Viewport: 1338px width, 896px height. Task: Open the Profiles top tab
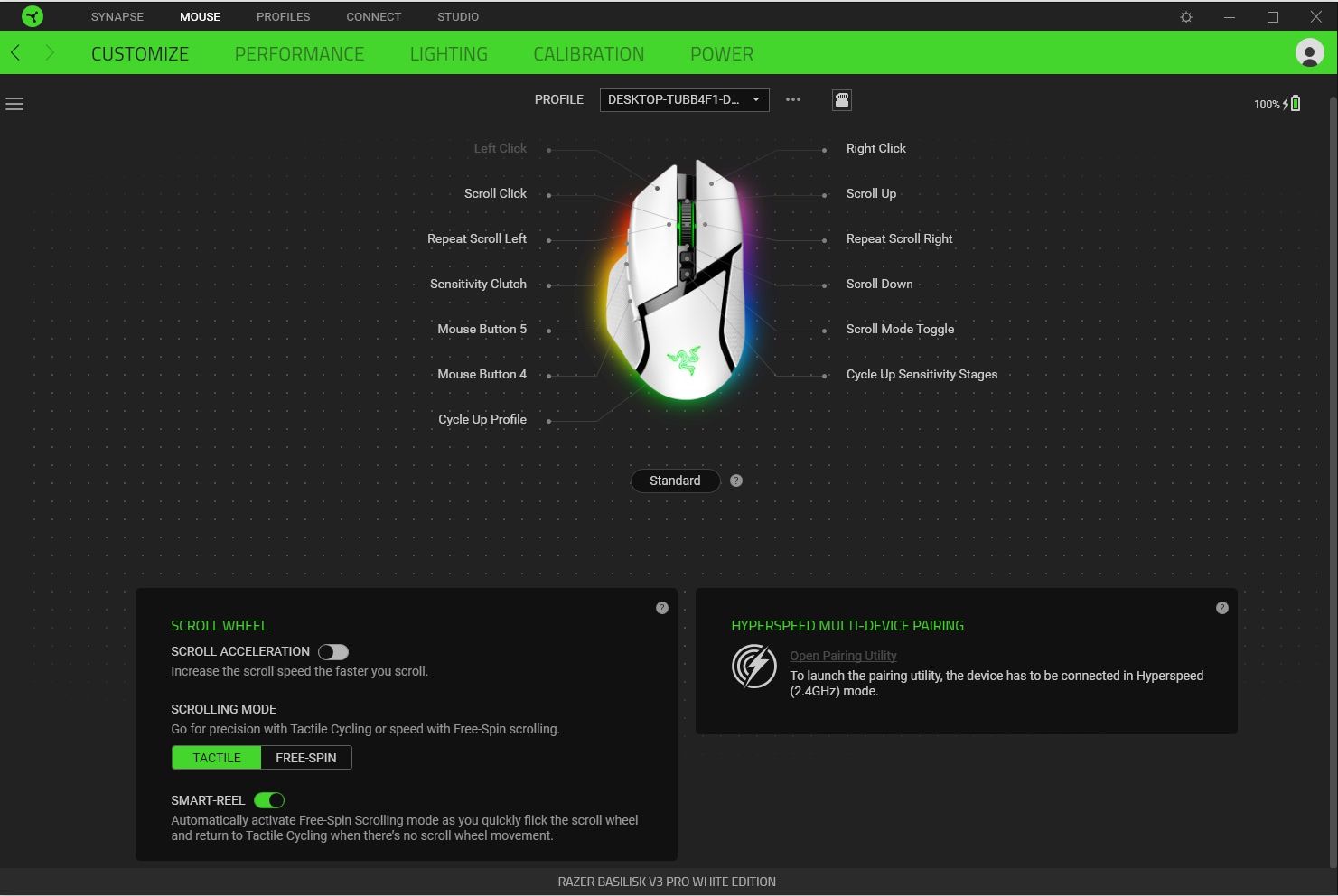coord(283,16)
